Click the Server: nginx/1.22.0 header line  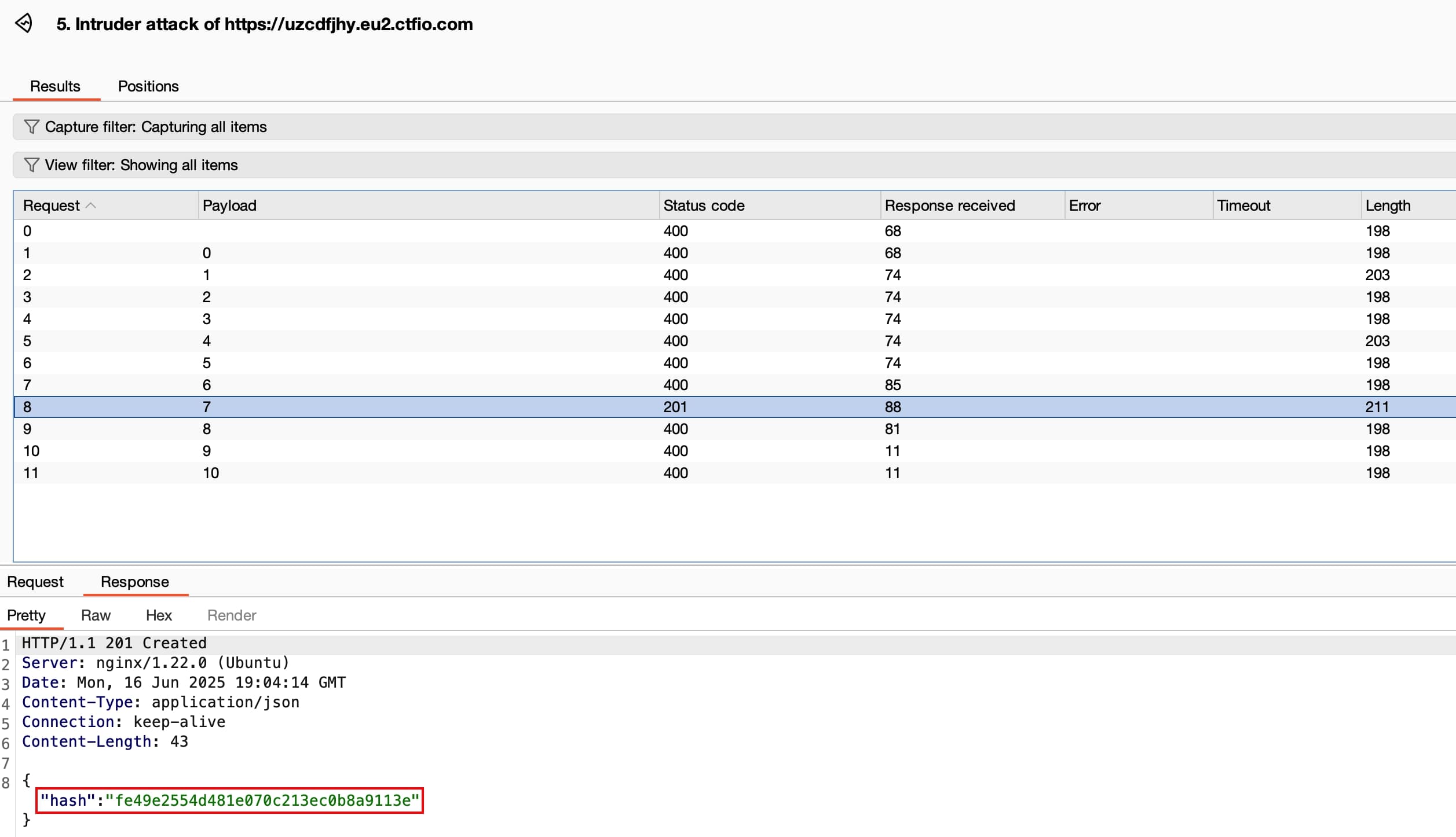155,663
